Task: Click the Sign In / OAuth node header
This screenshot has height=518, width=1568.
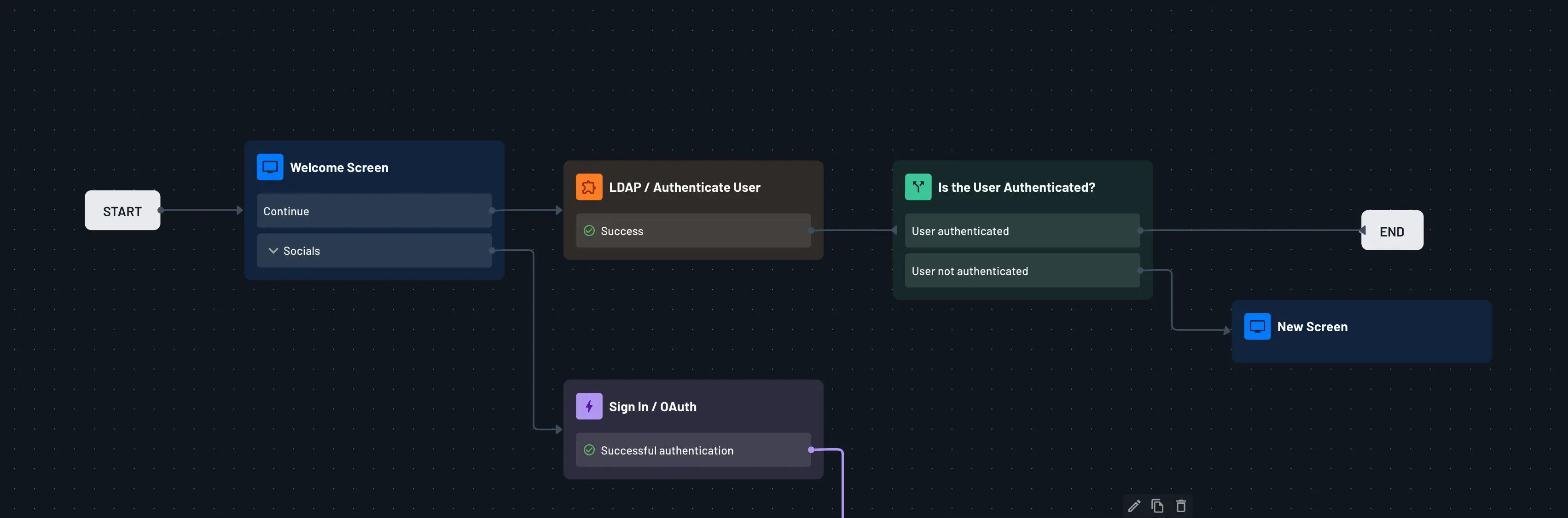Action: click(x=652, y=406)
